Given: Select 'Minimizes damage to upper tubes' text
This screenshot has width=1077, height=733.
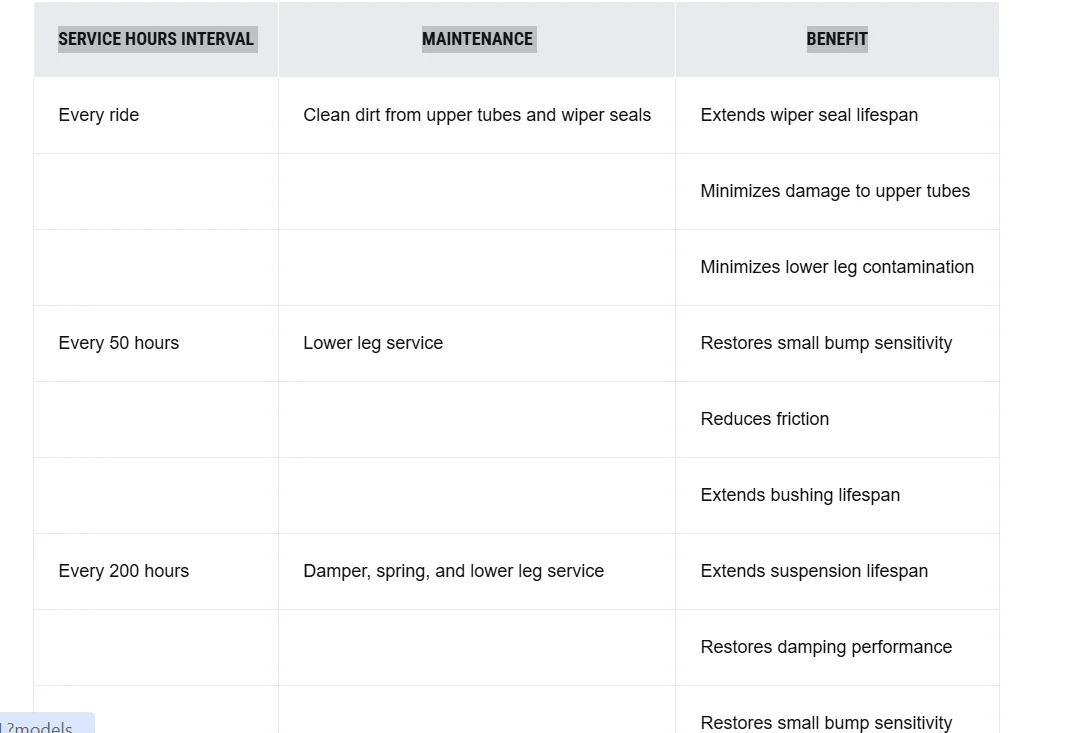Looking at the screenshot, I should click(835, 191).
